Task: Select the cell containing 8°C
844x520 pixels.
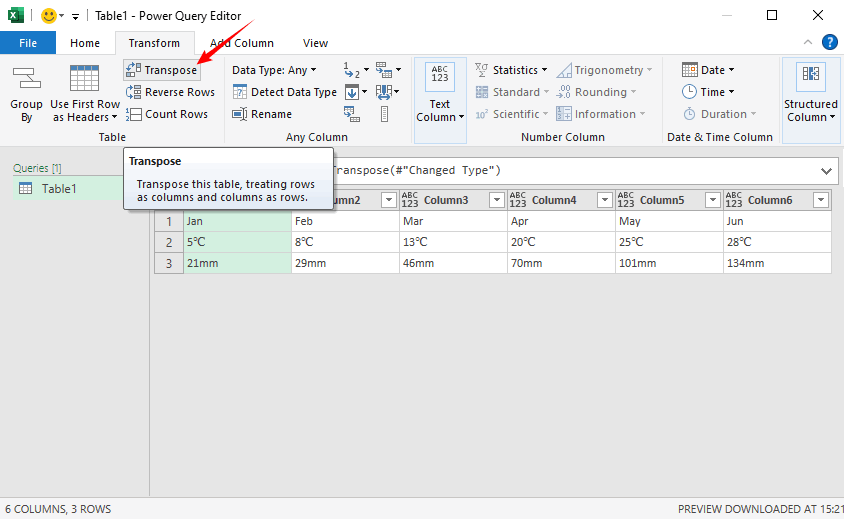Action: (x=346, y=242)
